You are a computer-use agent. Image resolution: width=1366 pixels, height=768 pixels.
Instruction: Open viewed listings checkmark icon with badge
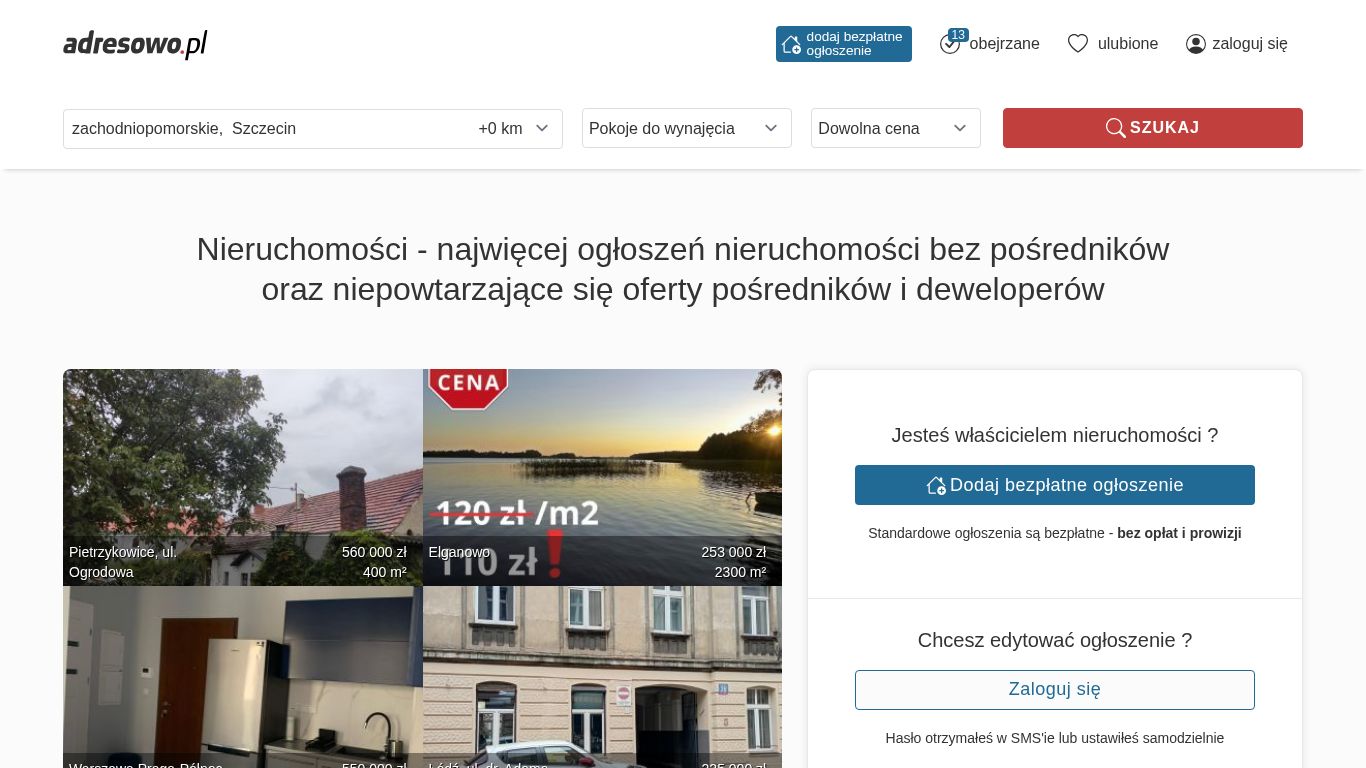(x=950, y=43)
